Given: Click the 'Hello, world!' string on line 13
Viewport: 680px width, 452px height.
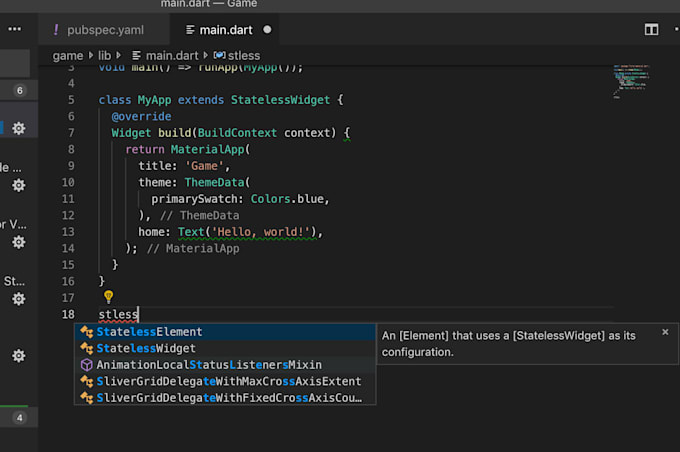Looking at the screenshot, I should point(263,232).
